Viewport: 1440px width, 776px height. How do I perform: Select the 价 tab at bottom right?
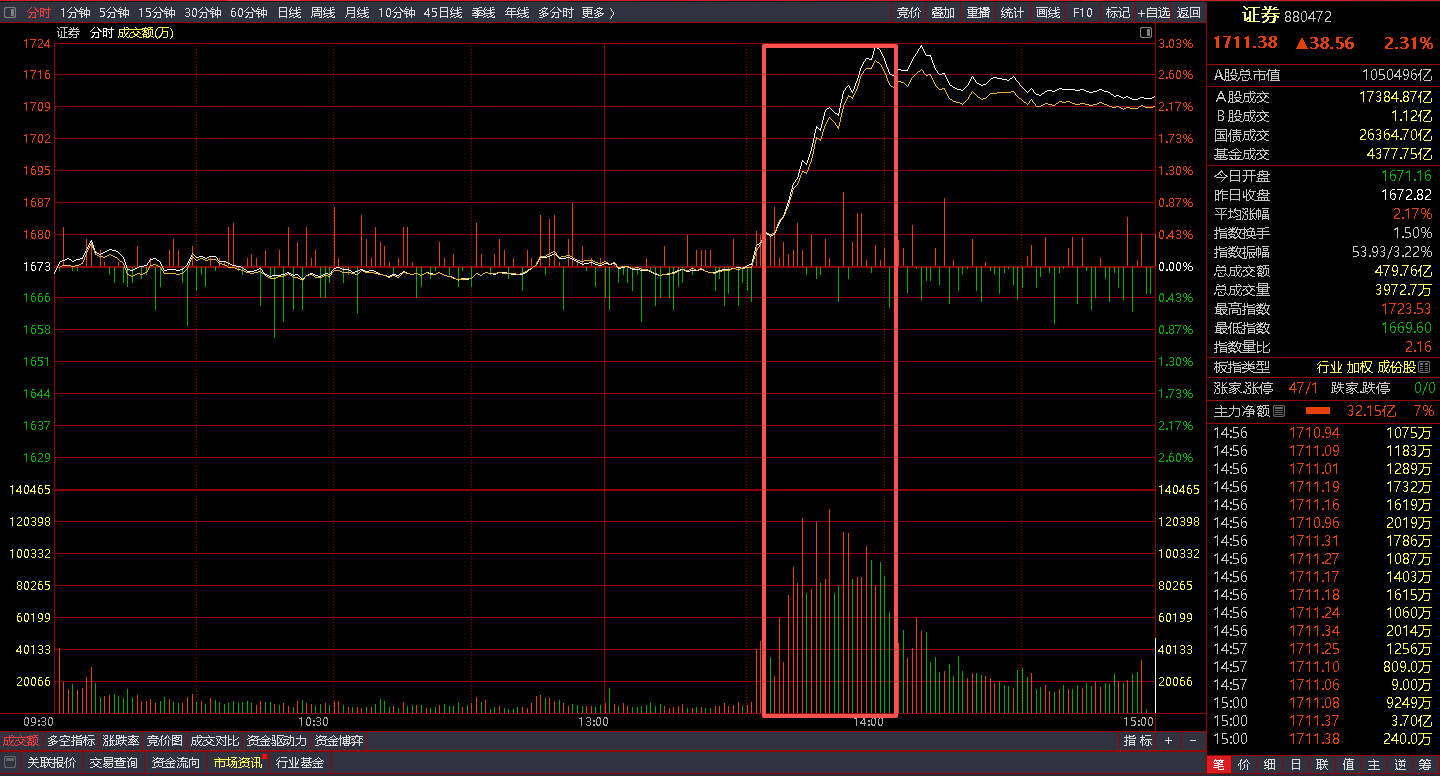click(x=1244, y=765)
